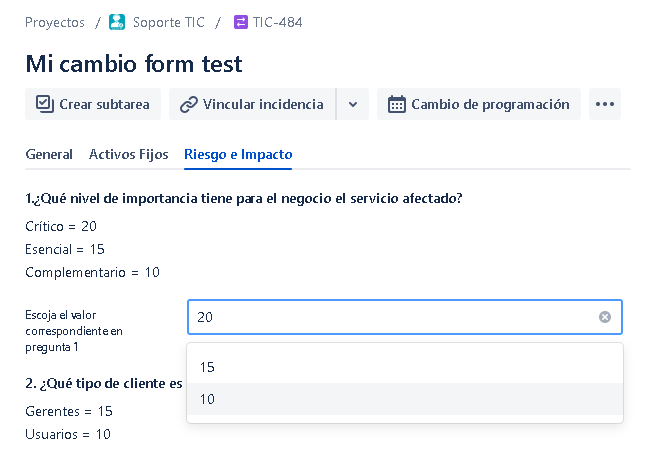Click the purple TIC-484 issue type icon
The image size is (646, 454).
pos(241,22)
